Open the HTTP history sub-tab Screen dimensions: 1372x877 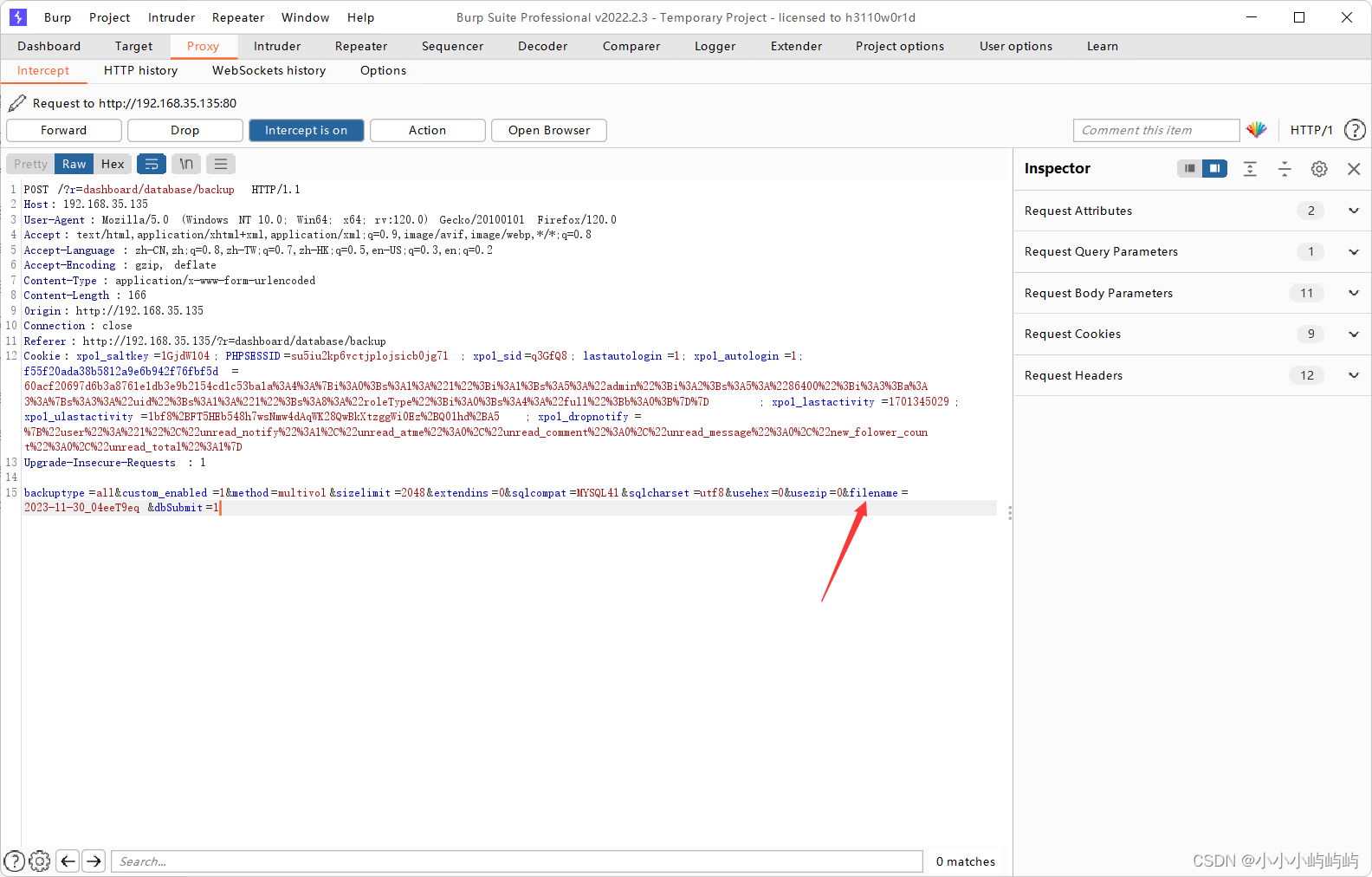point(141,70)
